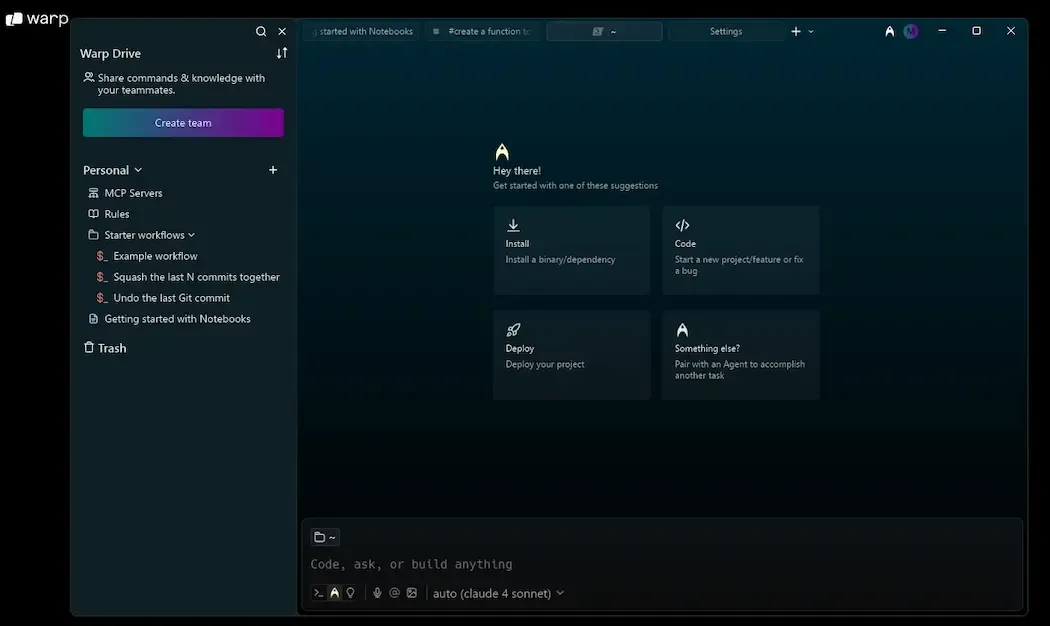
Task: Click the Warp agent icon in title bar
Action: pyautogui.click(x=889, y=31)
